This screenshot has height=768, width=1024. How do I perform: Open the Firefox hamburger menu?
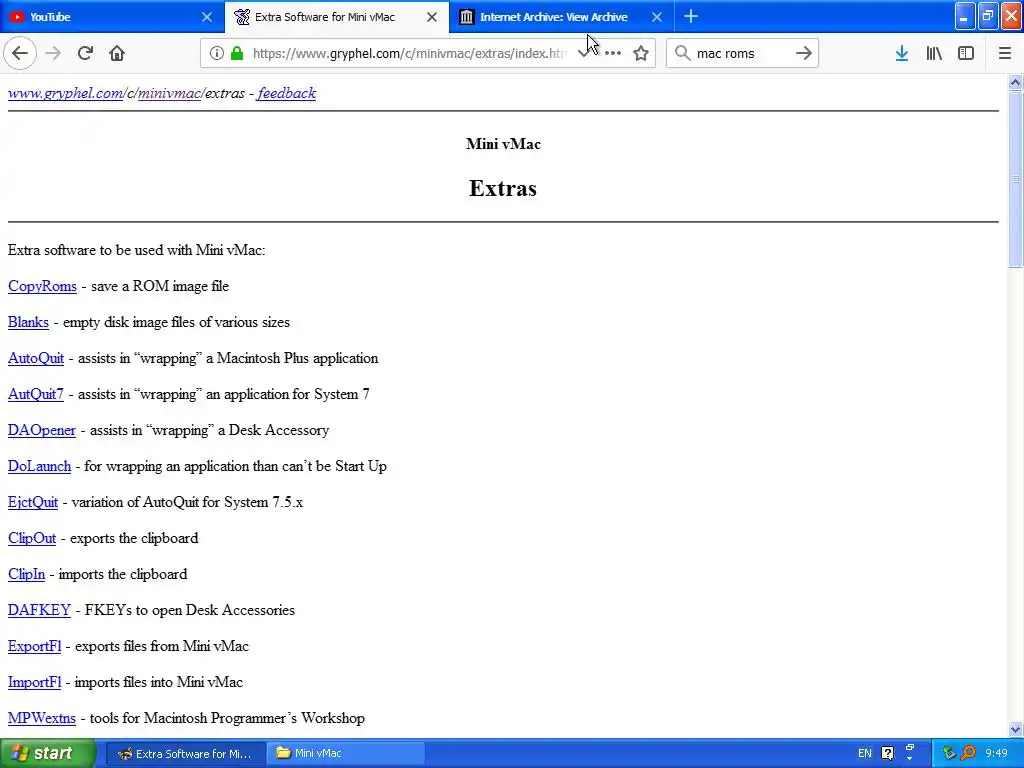tap(1004, 54)
